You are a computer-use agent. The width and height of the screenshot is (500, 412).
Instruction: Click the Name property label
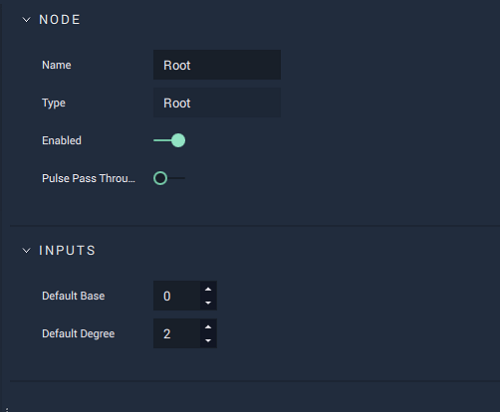pos(57,65)
